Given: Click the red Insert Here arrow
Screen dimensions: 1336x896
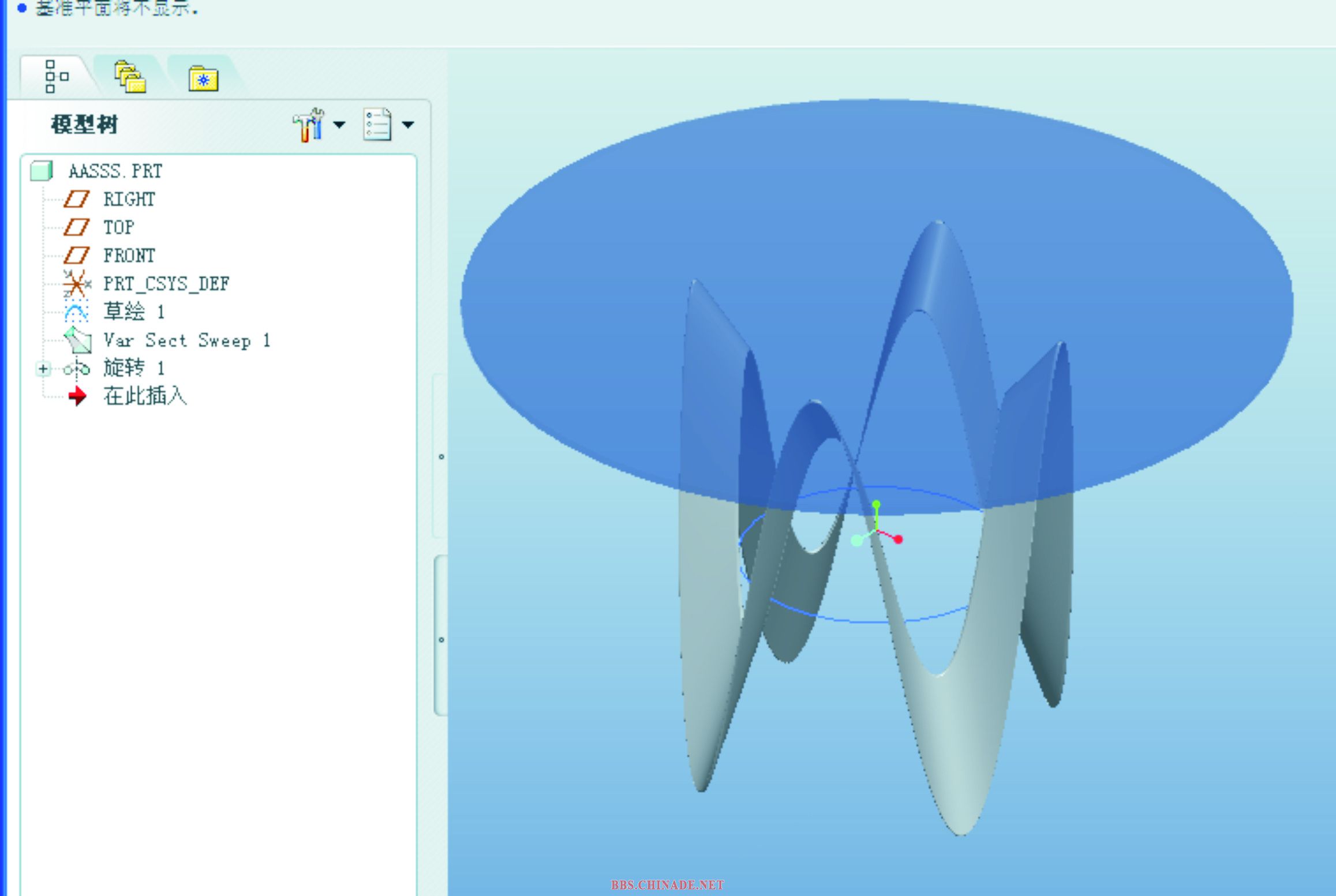Looking at the screenshot, I should click(x=77, y=396).
